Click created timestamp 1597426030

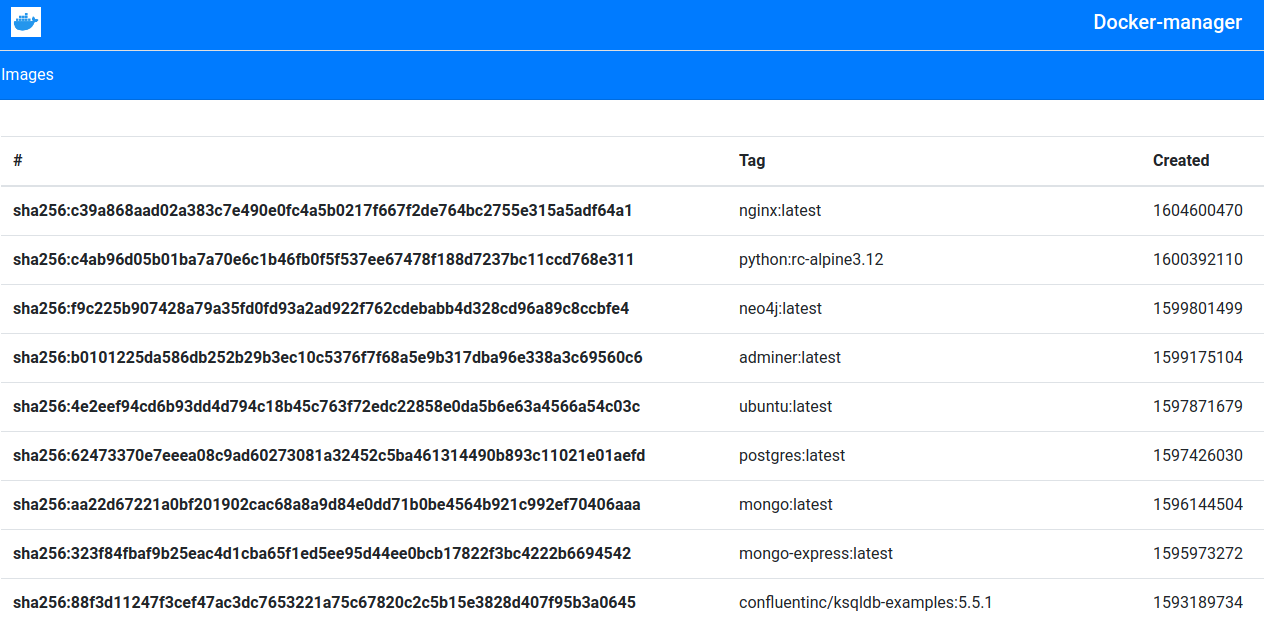[1198, 455]
